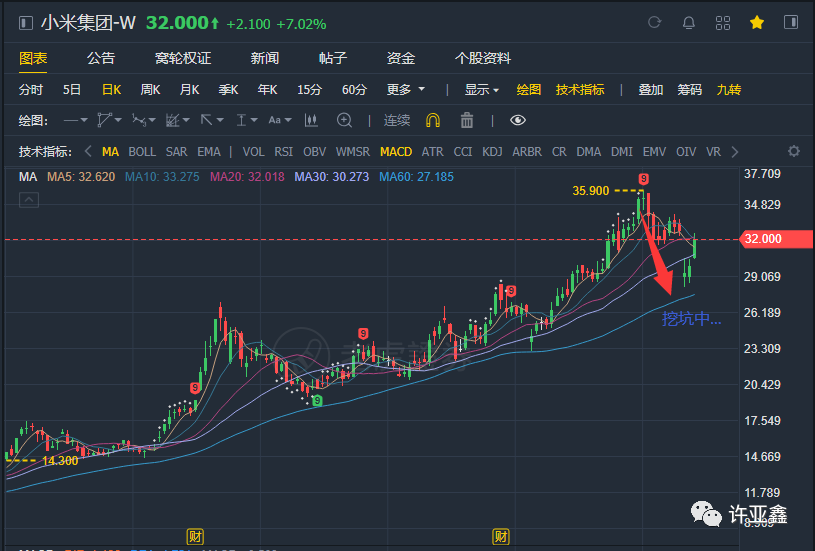Select the 5日 timeframe

click(x=72, y=90)
